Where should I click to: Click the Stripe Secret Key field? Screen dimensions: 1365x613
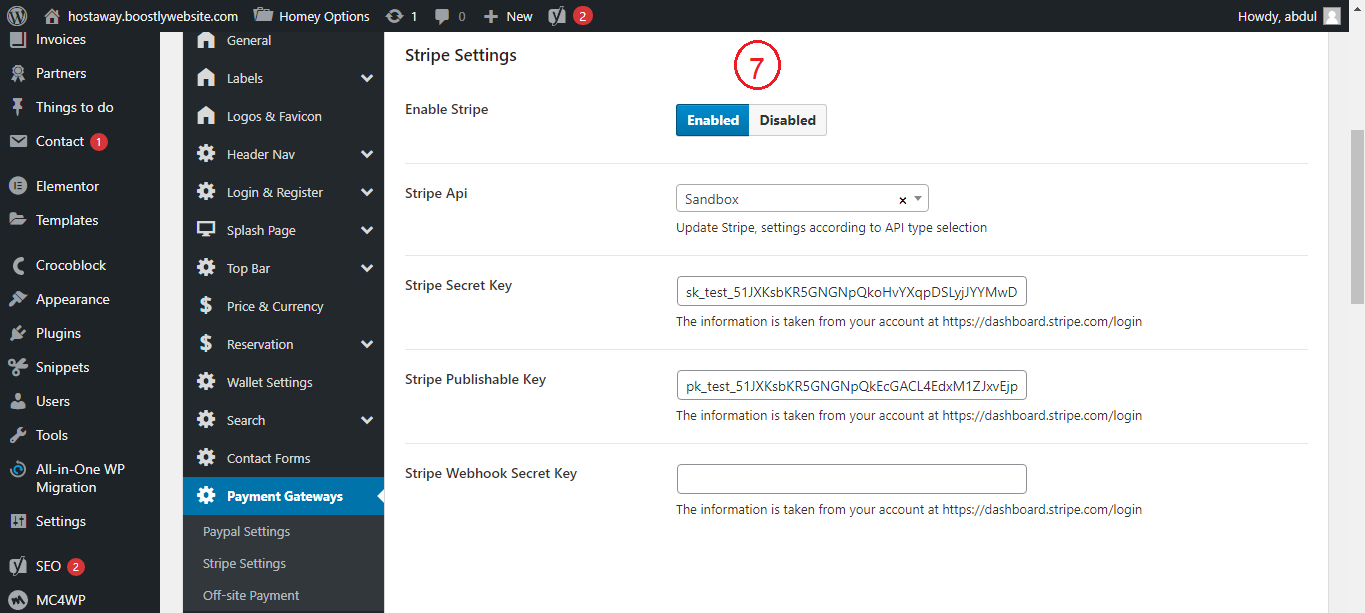[852, 292]
